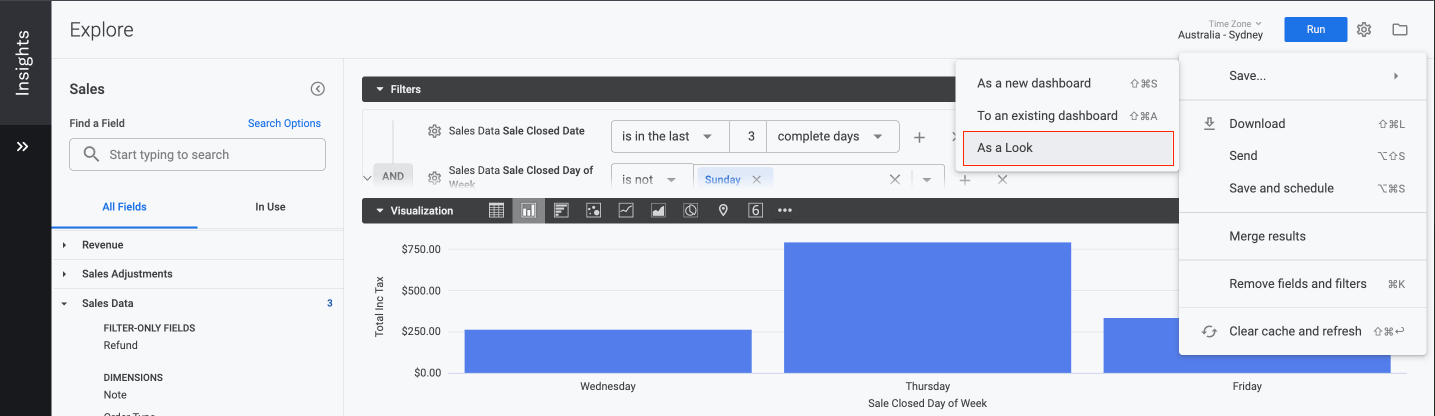Image resolution: width=1435 pixels, height=416 pixels.
Task: Collapse the filter group chevron beside AND
Action: coord(367,177)
